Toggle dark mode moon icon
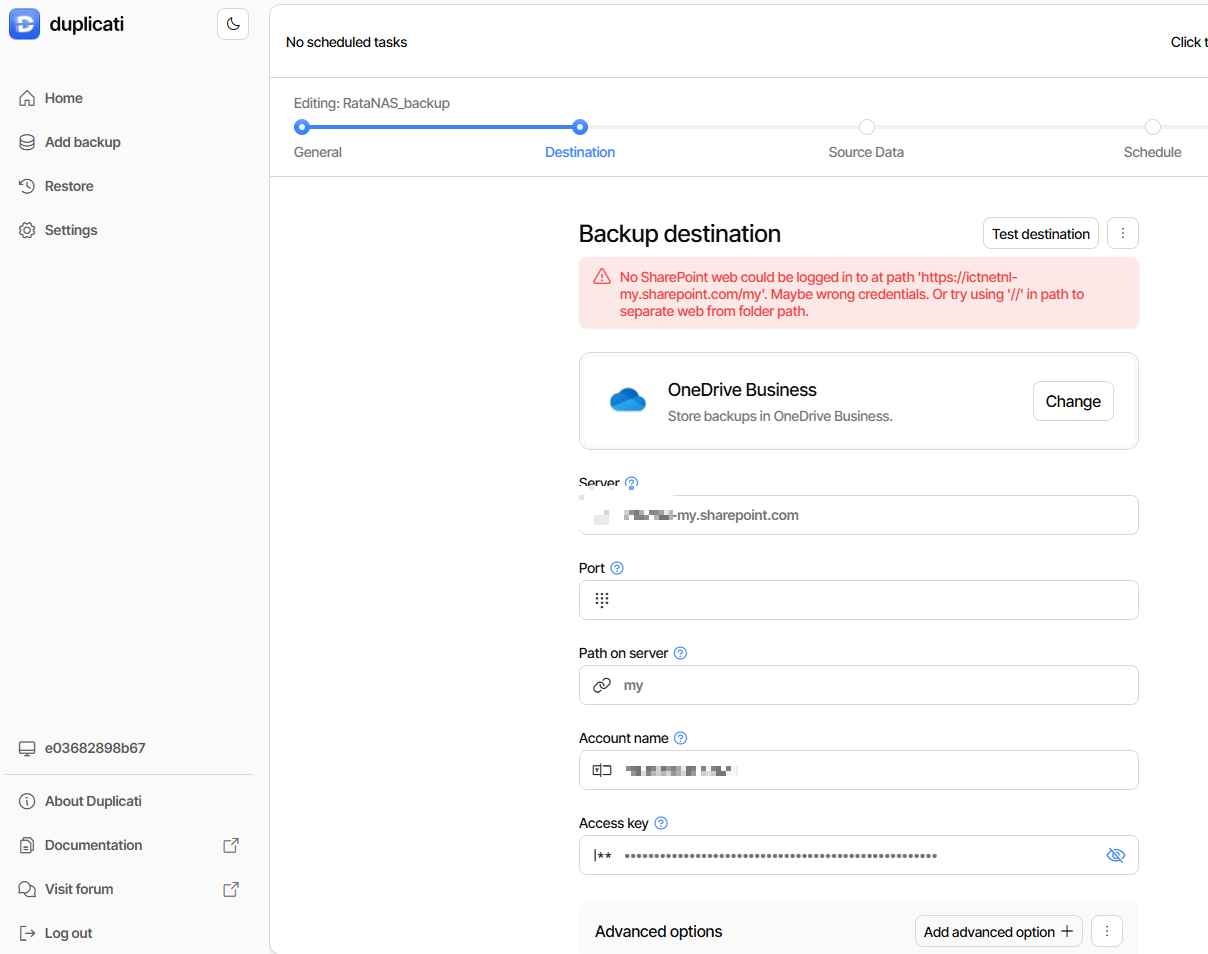Image resolution: width=1208 pixels, height=954 pixels. tap(233, 24)
